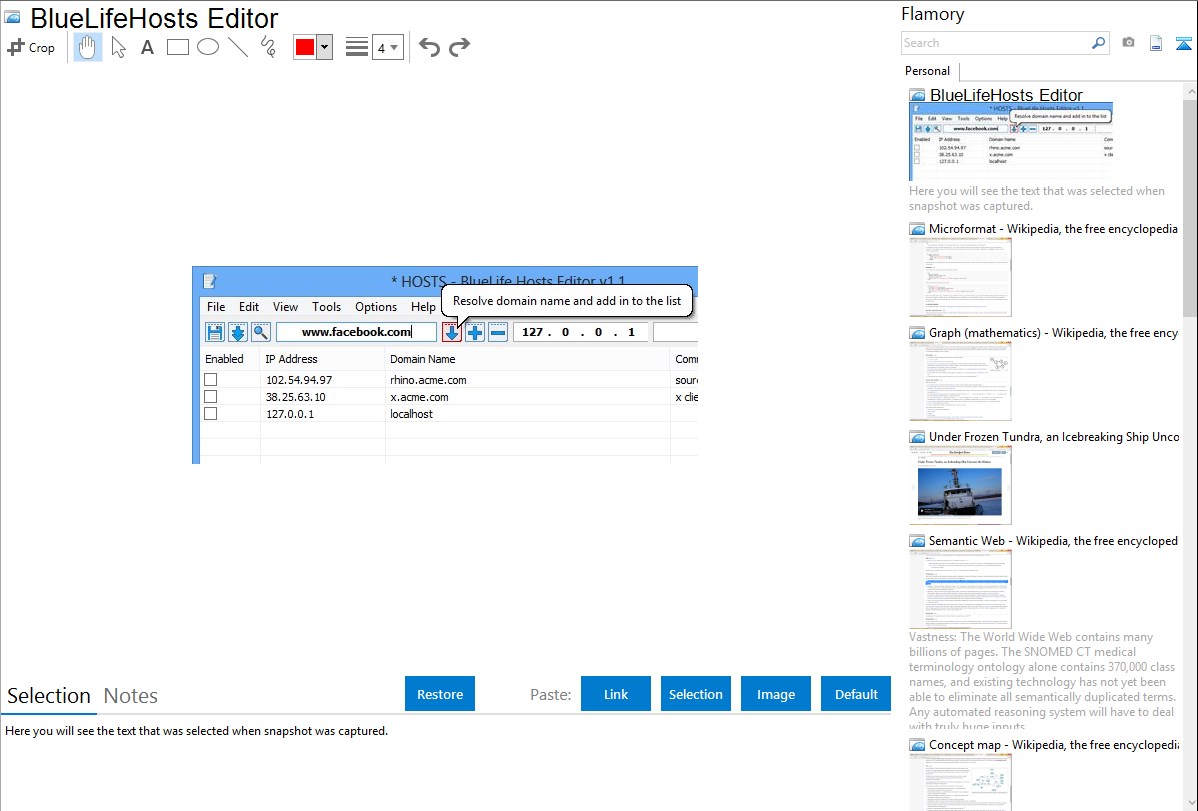Select the Graph (mathematics) snapshot title
The image size is (1198, 811).
coord(1053,333)
